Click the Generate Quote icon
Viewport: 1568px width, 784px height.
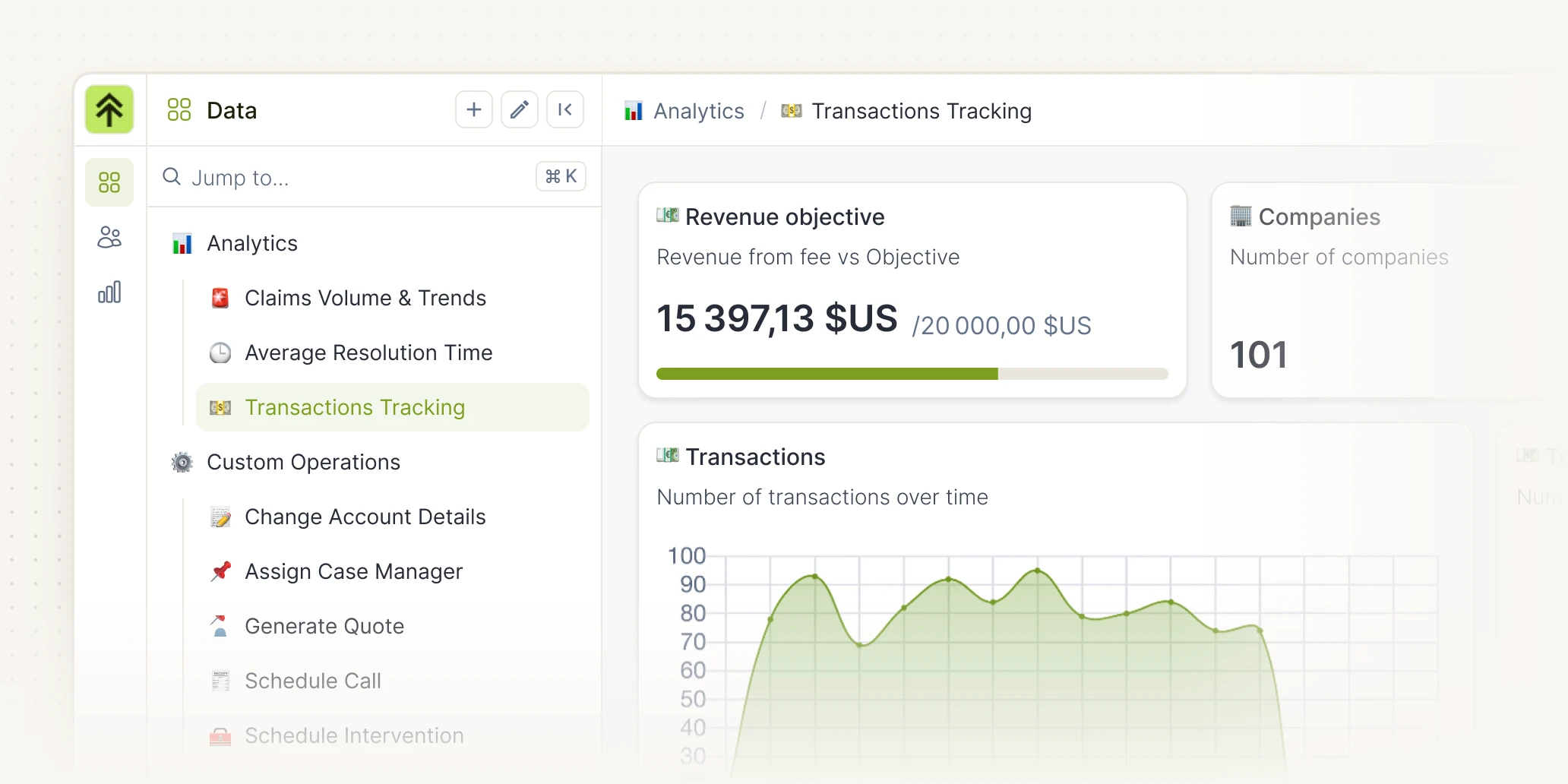click(220, 626)
